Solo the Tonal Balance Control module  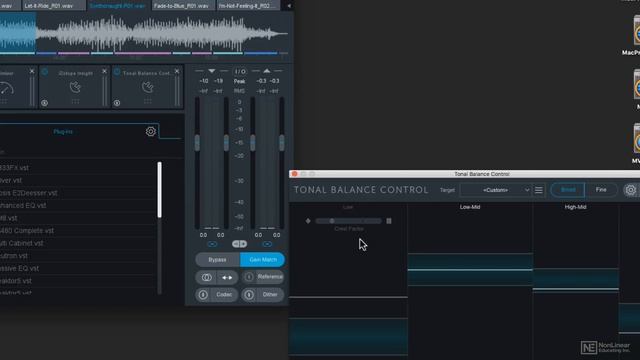pyautogui.click(x=117, y=103)
